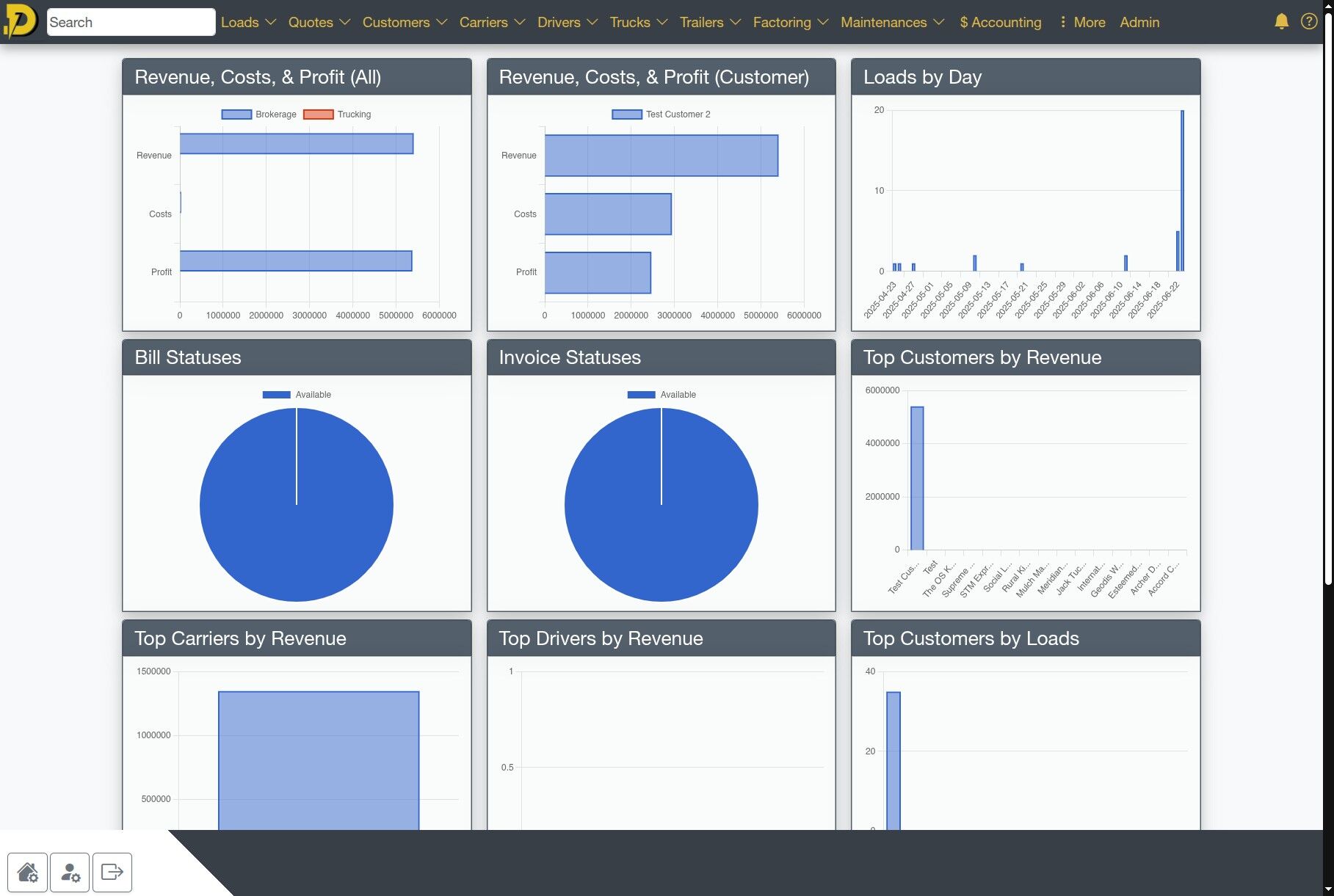Toggle the Test Customer 2 legend item
The height and width of the screenshot is (896, 1334).
pos(661,114)
